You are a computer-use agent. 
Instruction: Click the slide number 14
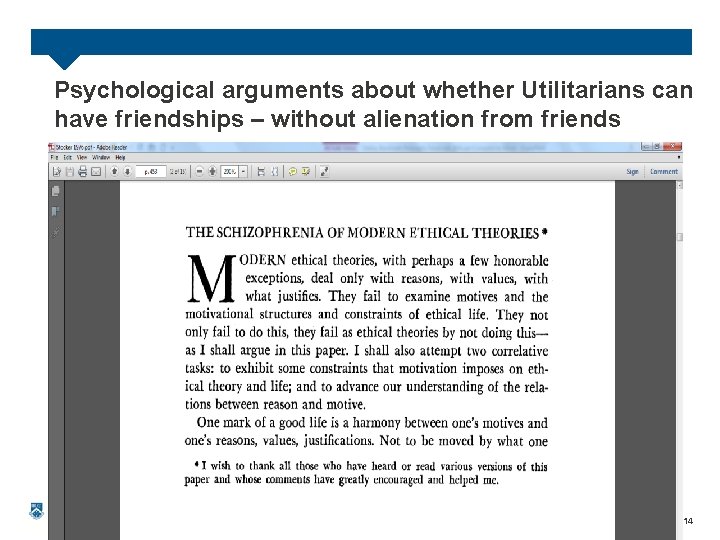pyautogui.click(x=688, y=521)
